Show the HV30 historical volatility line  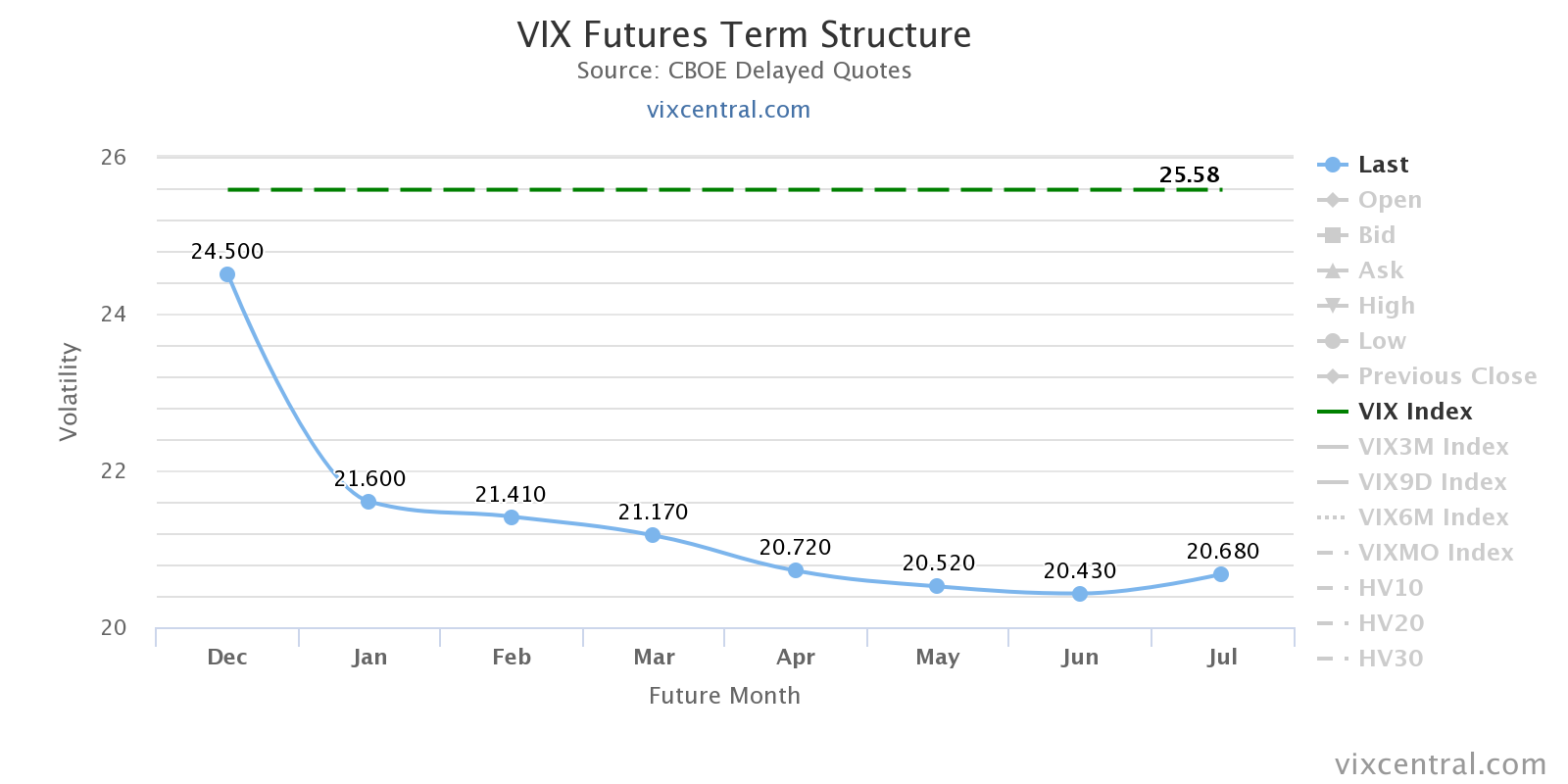point(1390,659)
